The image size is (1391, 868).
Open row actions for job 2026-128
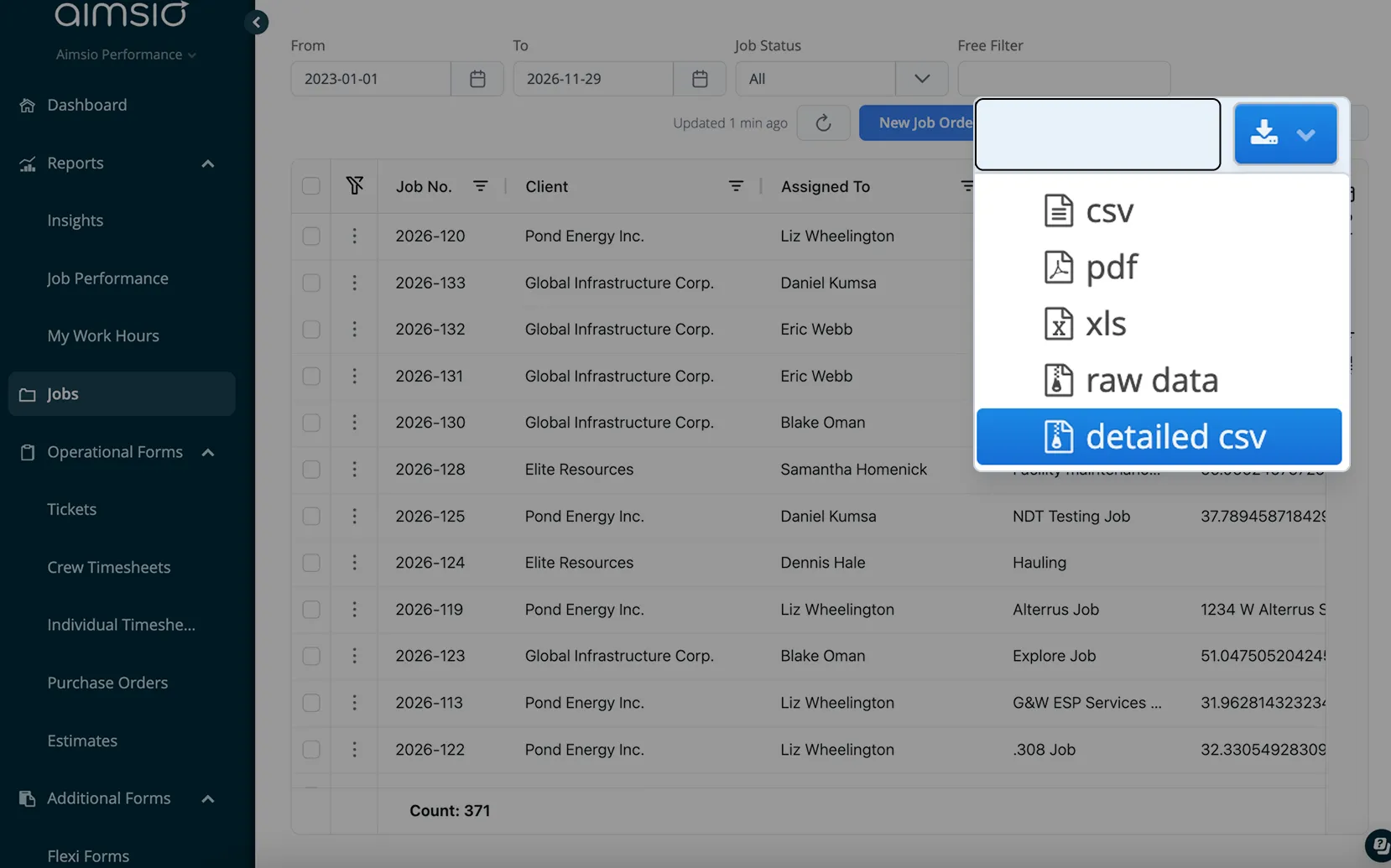354,470
